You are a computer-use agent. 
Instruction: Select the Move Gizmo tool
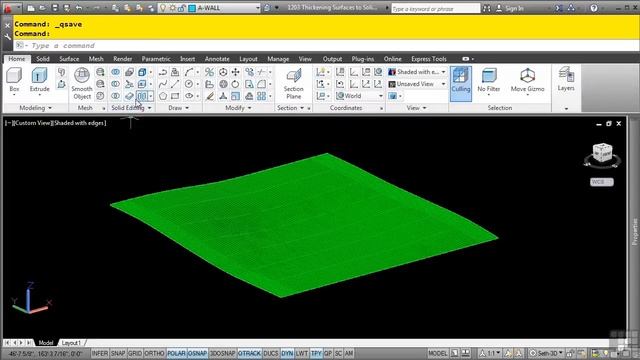coord(527,81)
